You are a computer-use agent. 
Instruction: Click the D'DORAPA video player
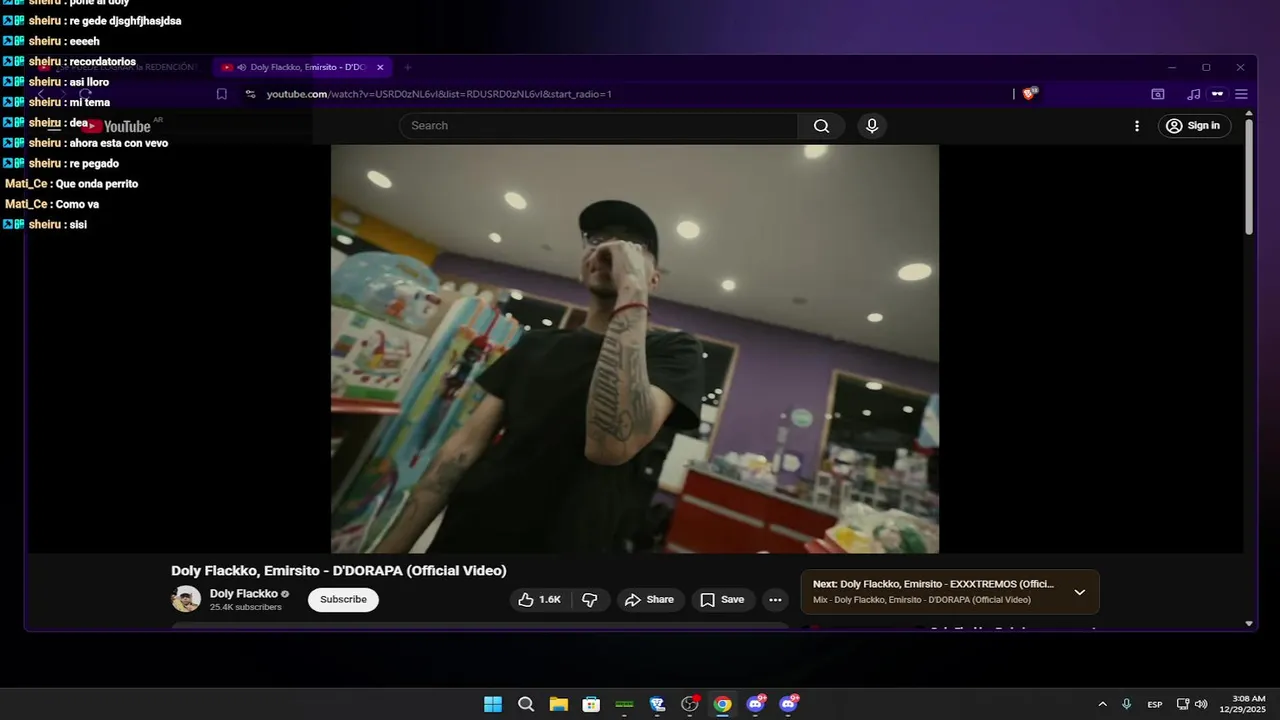point(635,348)
